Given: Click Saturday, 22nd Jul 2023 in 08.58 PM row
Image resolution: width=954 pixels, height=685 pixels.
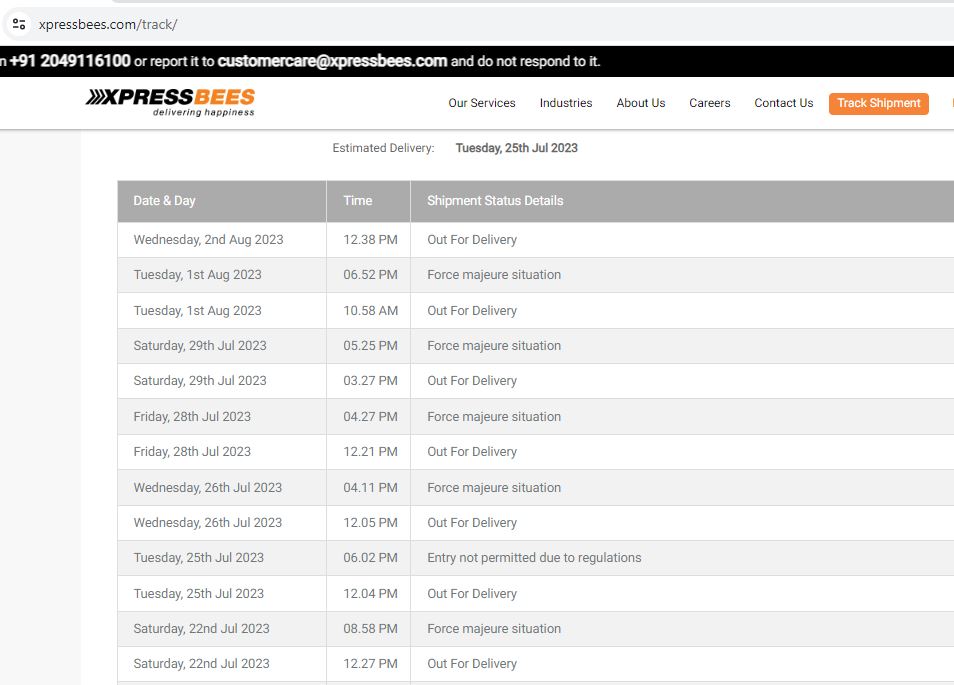Looking at the screenshot, I should [201, 629].
